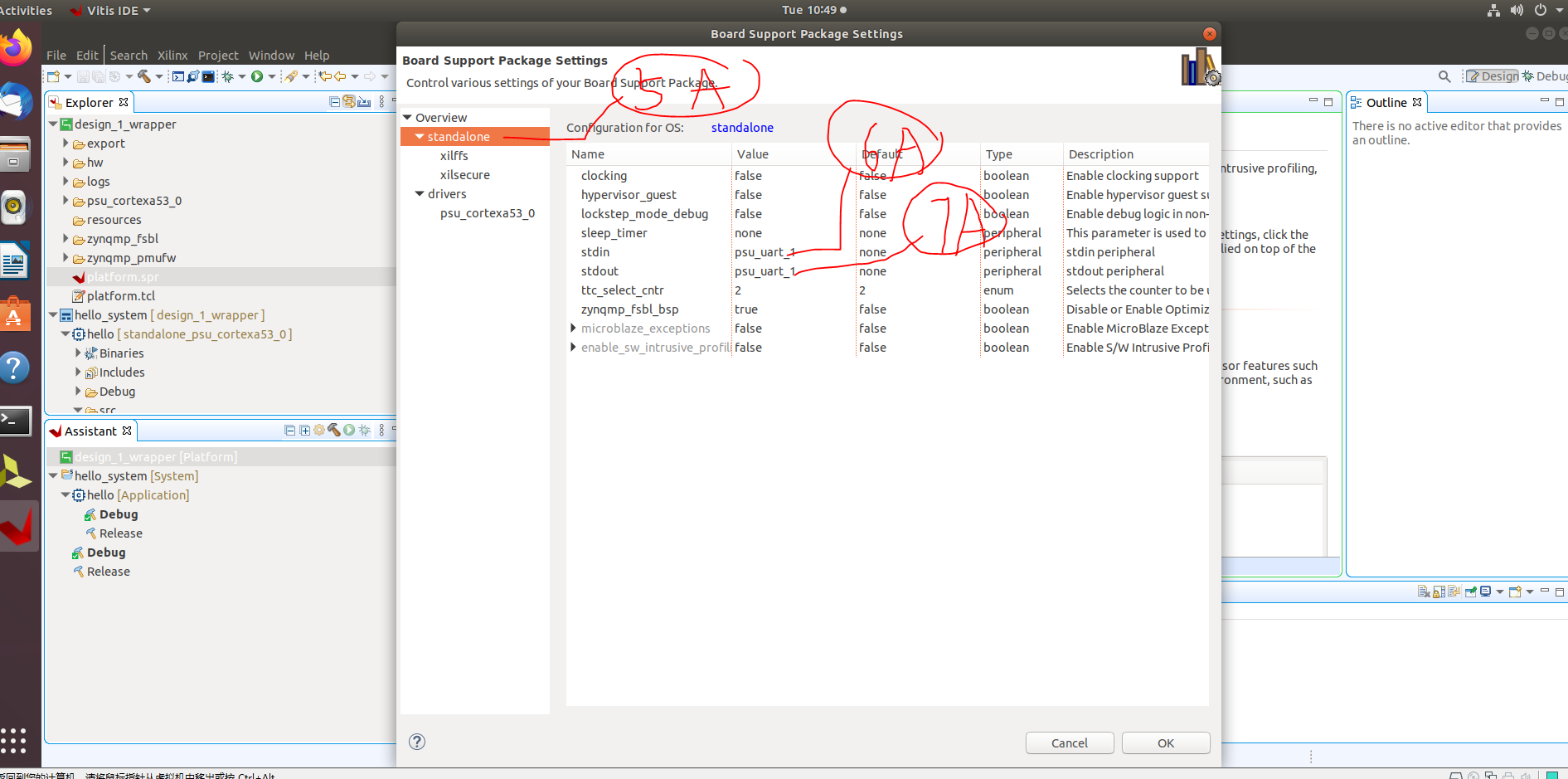
Task: Click Show Applications grid in the dock
Action: (x=13, y=740)
